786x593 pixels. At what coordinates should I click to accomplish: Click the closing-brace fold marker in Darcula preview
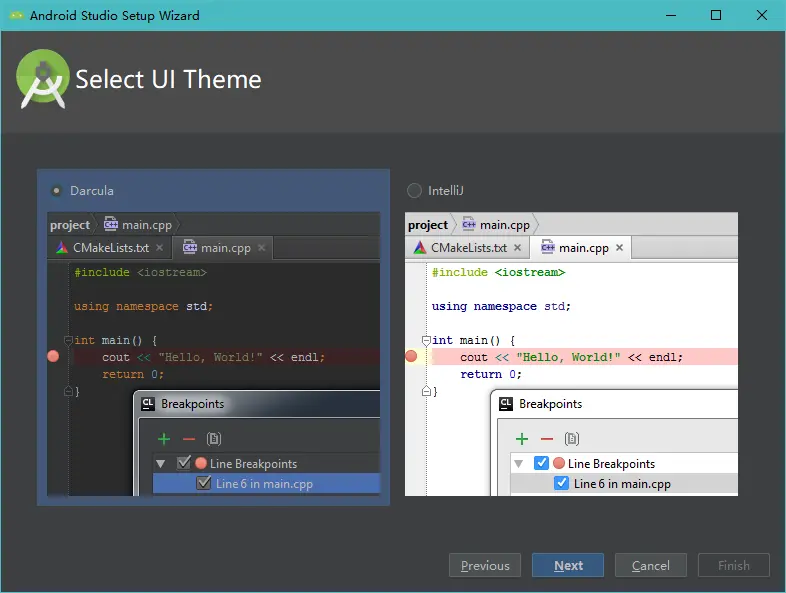68,391
